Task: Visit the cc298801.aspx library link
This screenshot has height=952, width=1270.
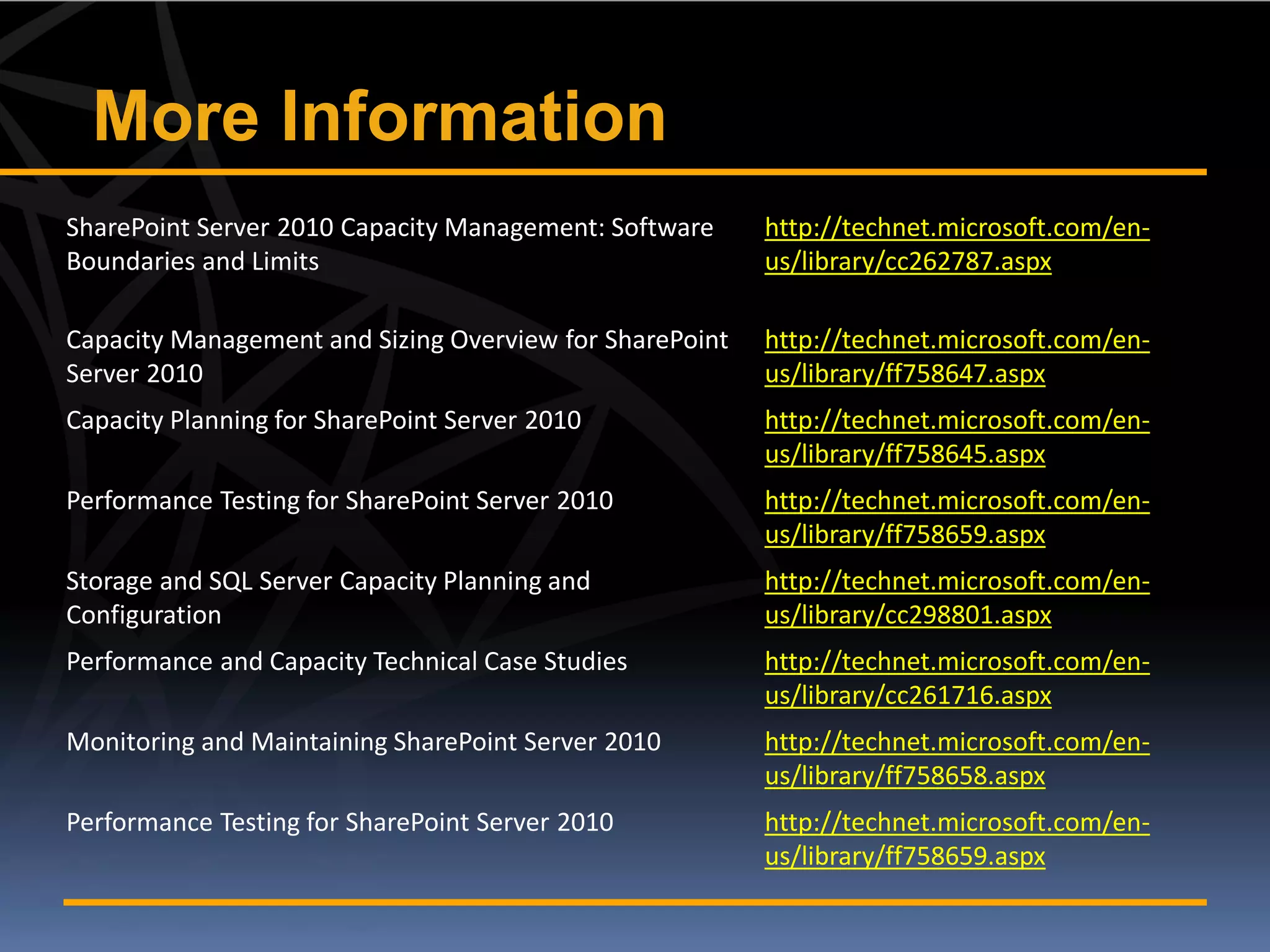Action: pos(957,597)
